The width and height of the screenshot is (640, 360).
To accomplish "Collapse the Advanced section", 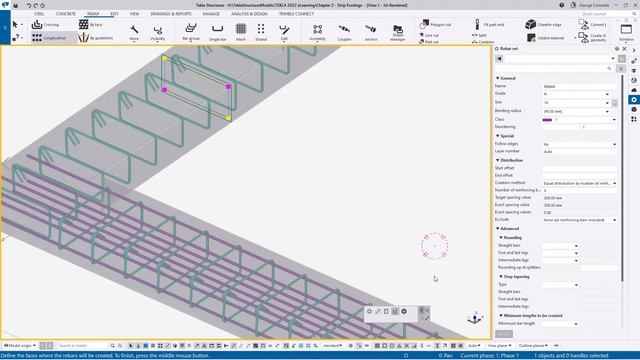I will 498,229.
